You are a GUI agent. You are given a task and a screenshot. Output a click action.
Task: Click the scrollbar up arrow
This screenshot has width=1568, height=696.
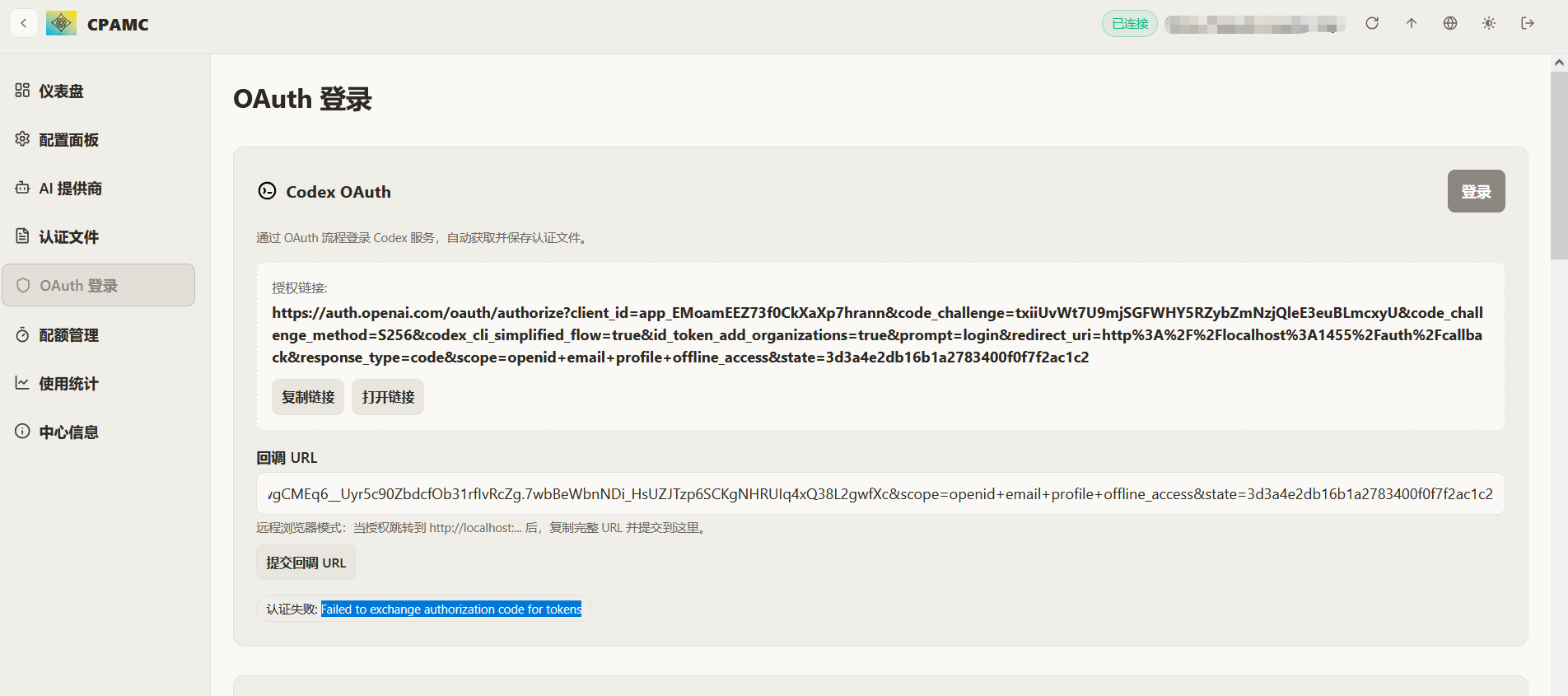1559,63
